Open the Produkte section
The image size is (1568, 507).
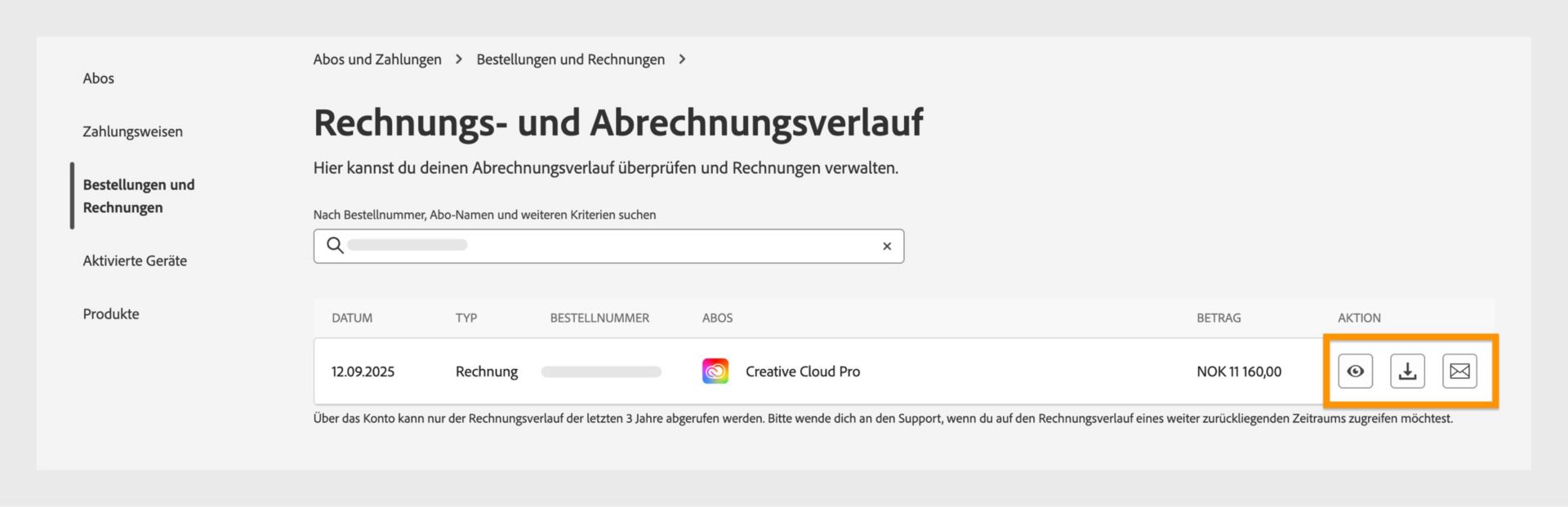[111, 314]
